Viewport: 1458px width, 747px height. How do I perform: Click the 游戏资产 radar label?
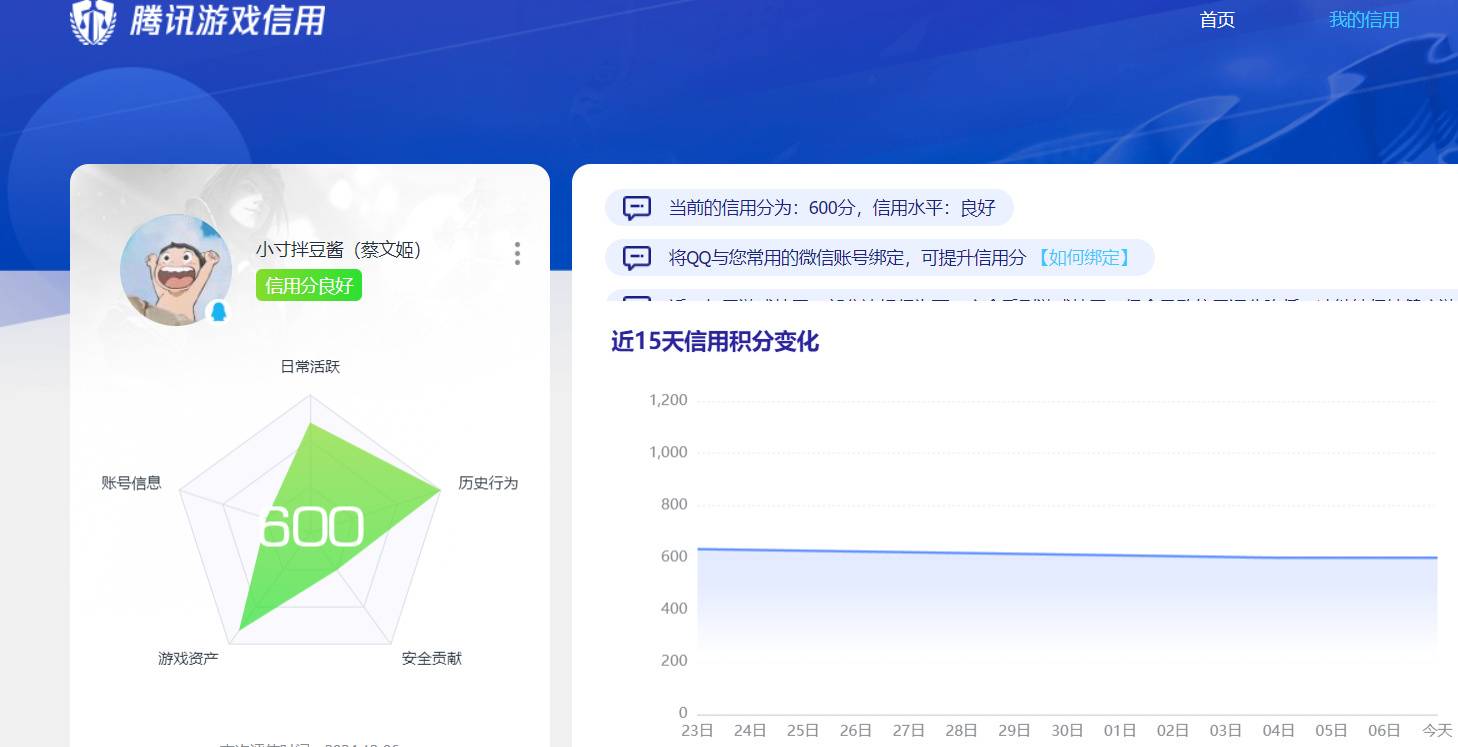[x=188, y=659]
